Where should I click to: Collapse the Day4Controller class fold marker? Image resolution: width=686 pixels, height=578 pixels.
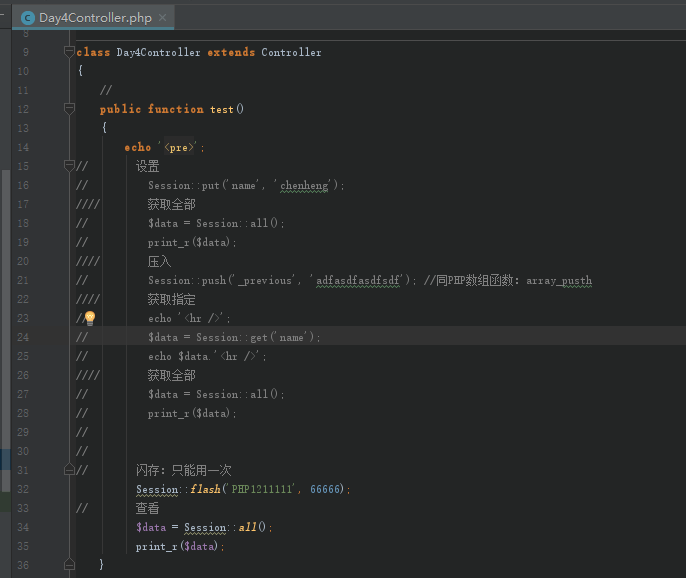click(69, 52)
